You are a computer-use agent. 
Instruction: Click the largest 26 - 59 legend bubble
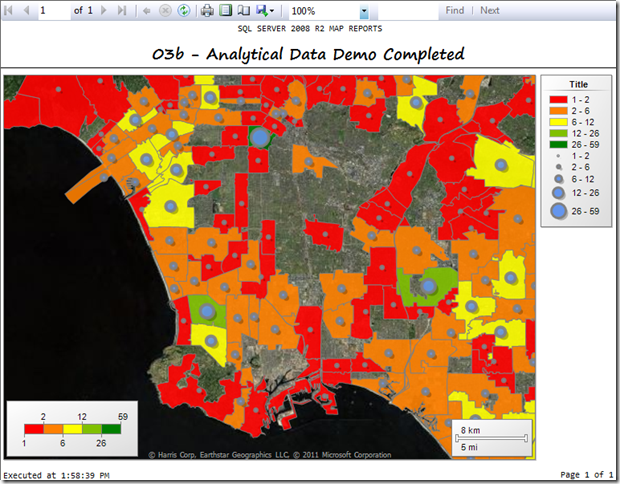[x=558, y=211]
